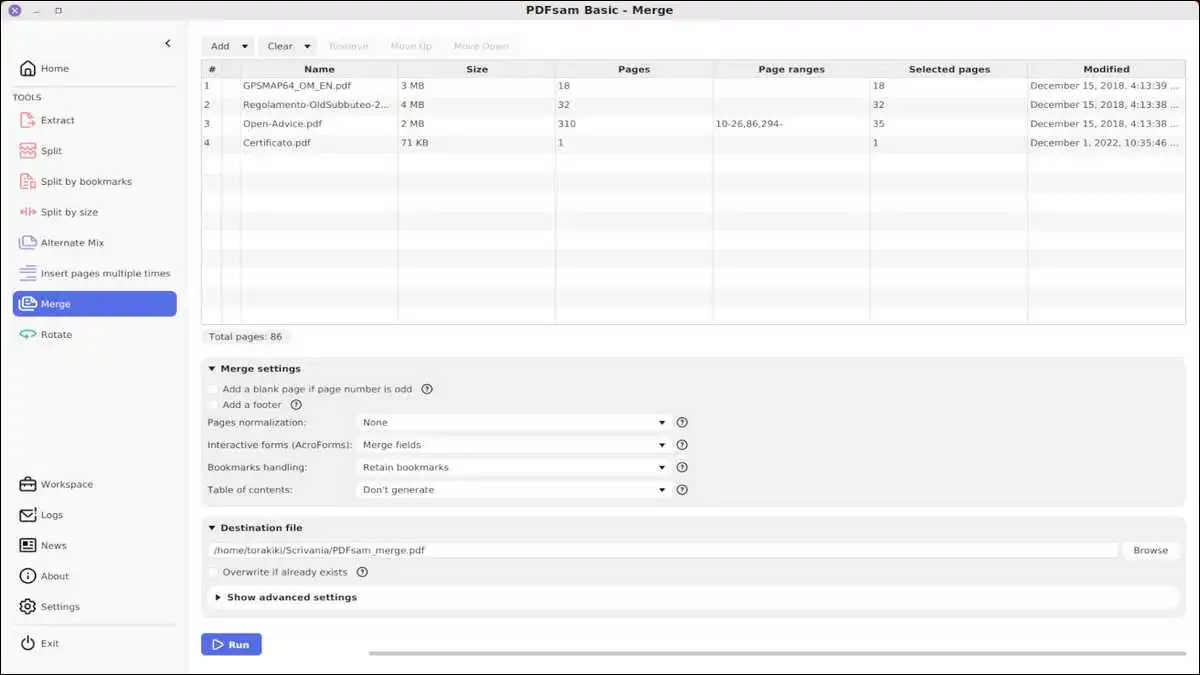Screen dimensions: 1200x675
Task: Click help icon beside Overwrite if already exists
Action: [362, 573]
